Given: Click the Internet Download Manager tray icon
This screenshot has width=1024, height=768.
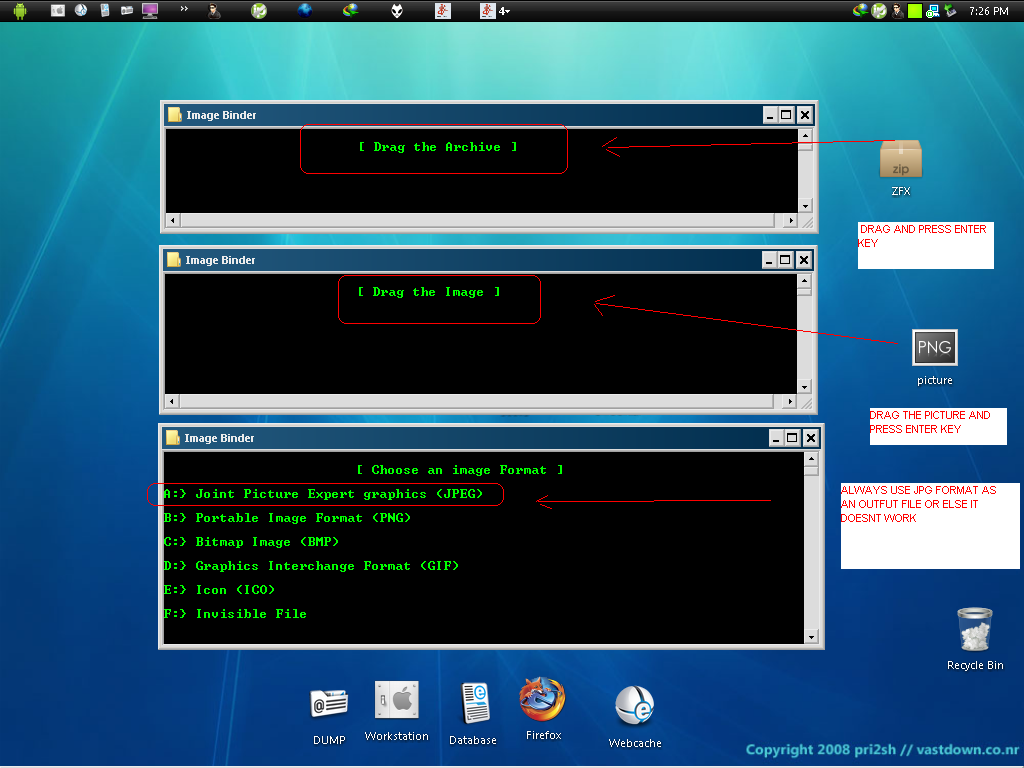Looking at the screenshot, I should [x=861, y=10].
